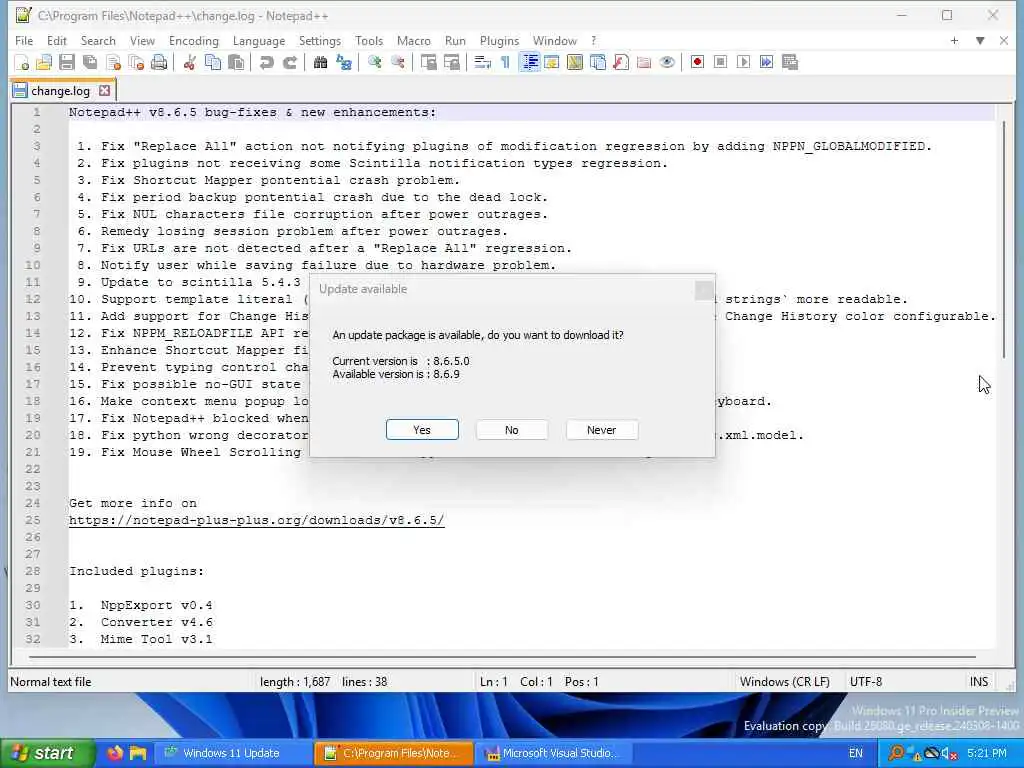Close the change.log tab with red X
This screenshot has width=1024, height=768.
click(104, 91)
